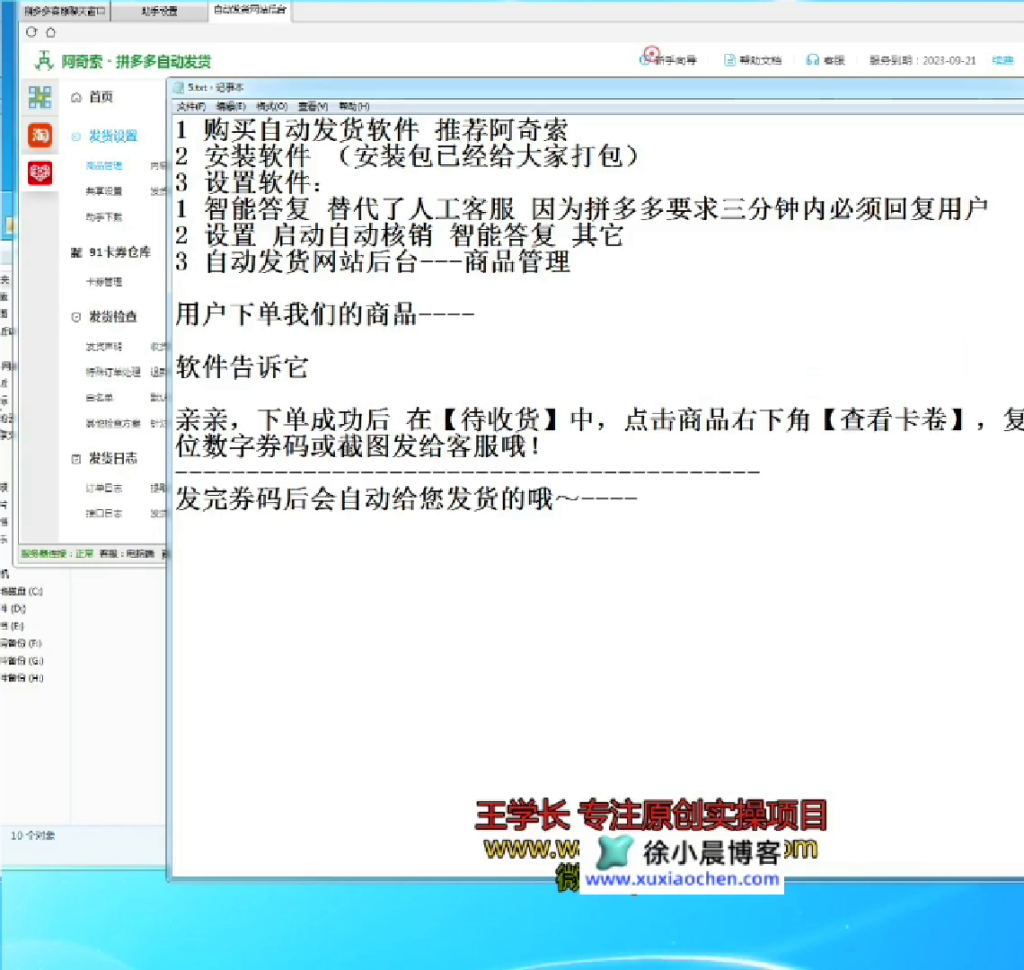
Task: Click the home icon next to refresh
Action: click(x=51, y=32)
